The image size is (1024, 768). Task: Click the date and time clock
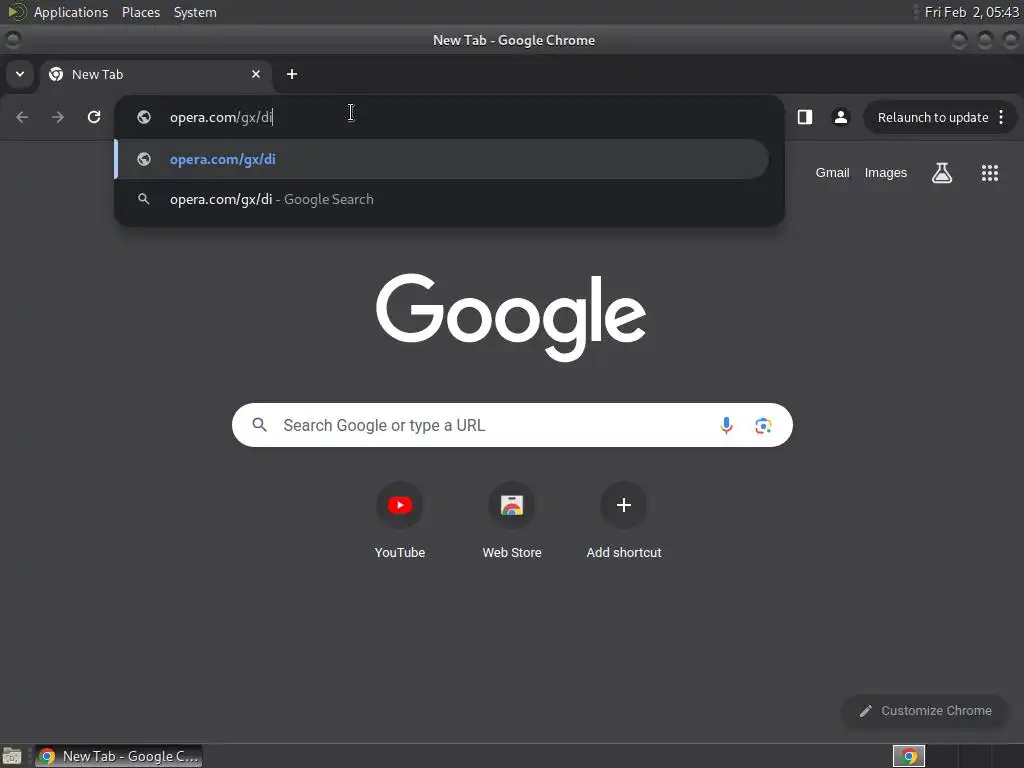tap(971, 12)
